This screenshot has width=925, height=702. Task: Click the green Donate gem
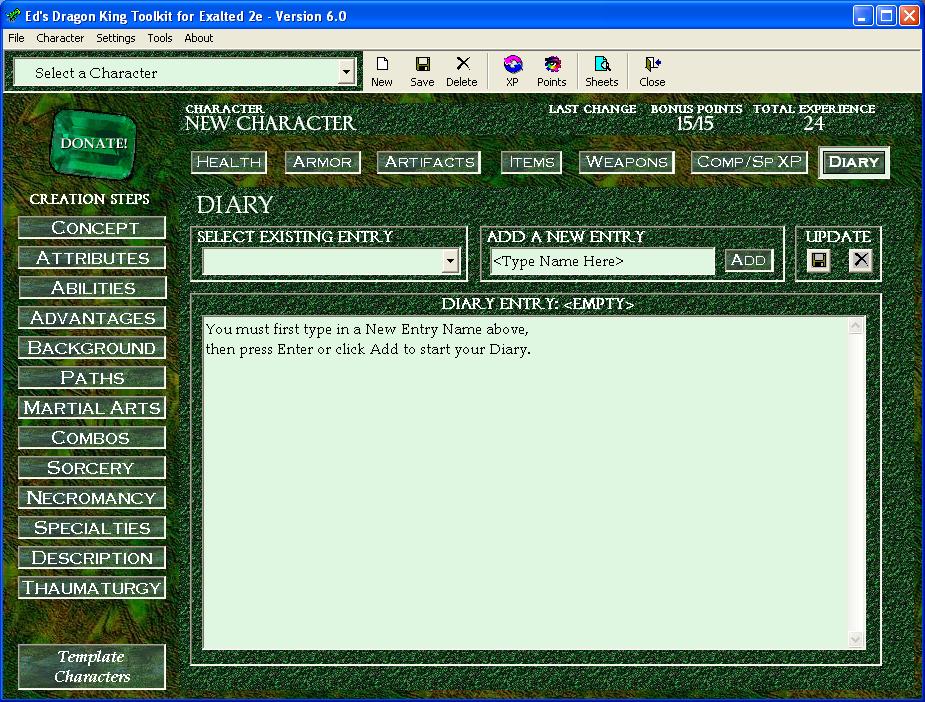coord(93,143)
